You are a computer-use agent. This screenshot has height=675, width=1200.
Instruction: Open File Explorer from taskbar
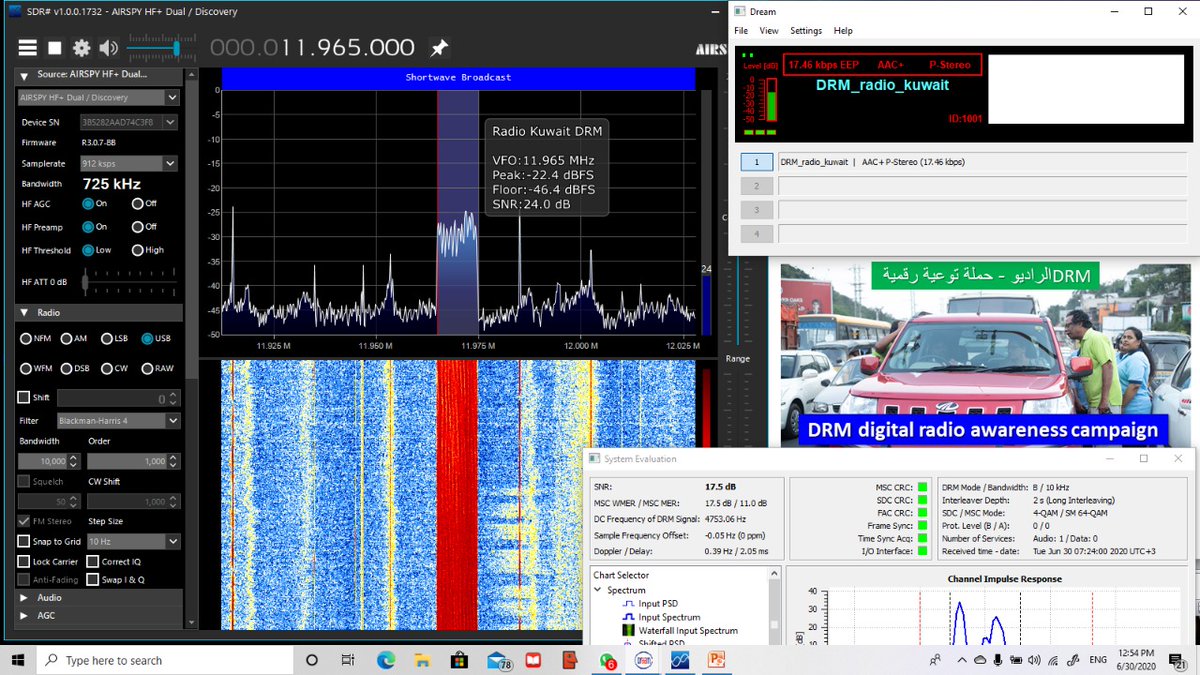tap(423, 660)
